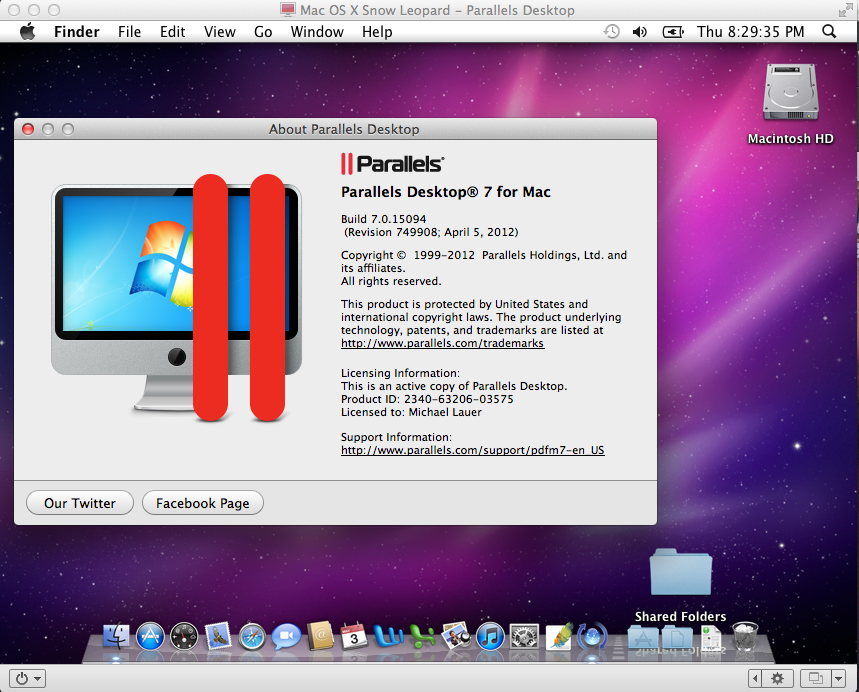Open iPhoto from the Dock
859x692 pixels.
click(x=456, y=637)
